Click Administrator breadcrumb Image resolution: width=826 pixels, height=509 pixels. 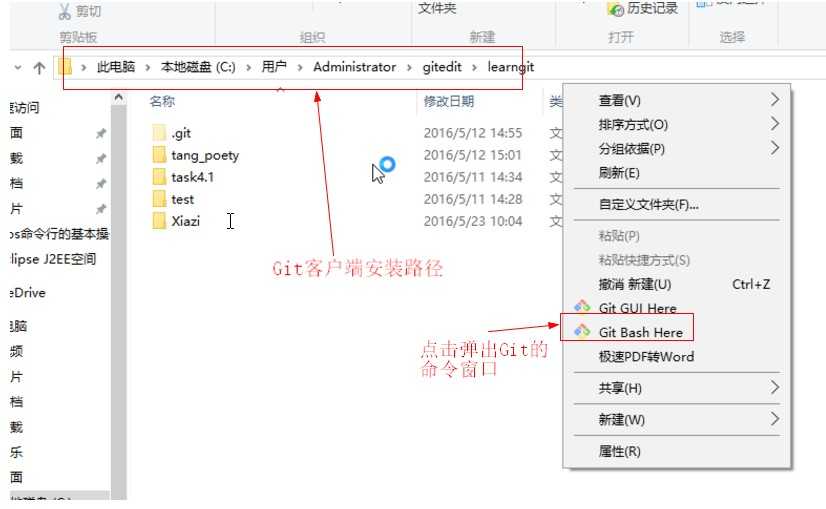[355, 67]
